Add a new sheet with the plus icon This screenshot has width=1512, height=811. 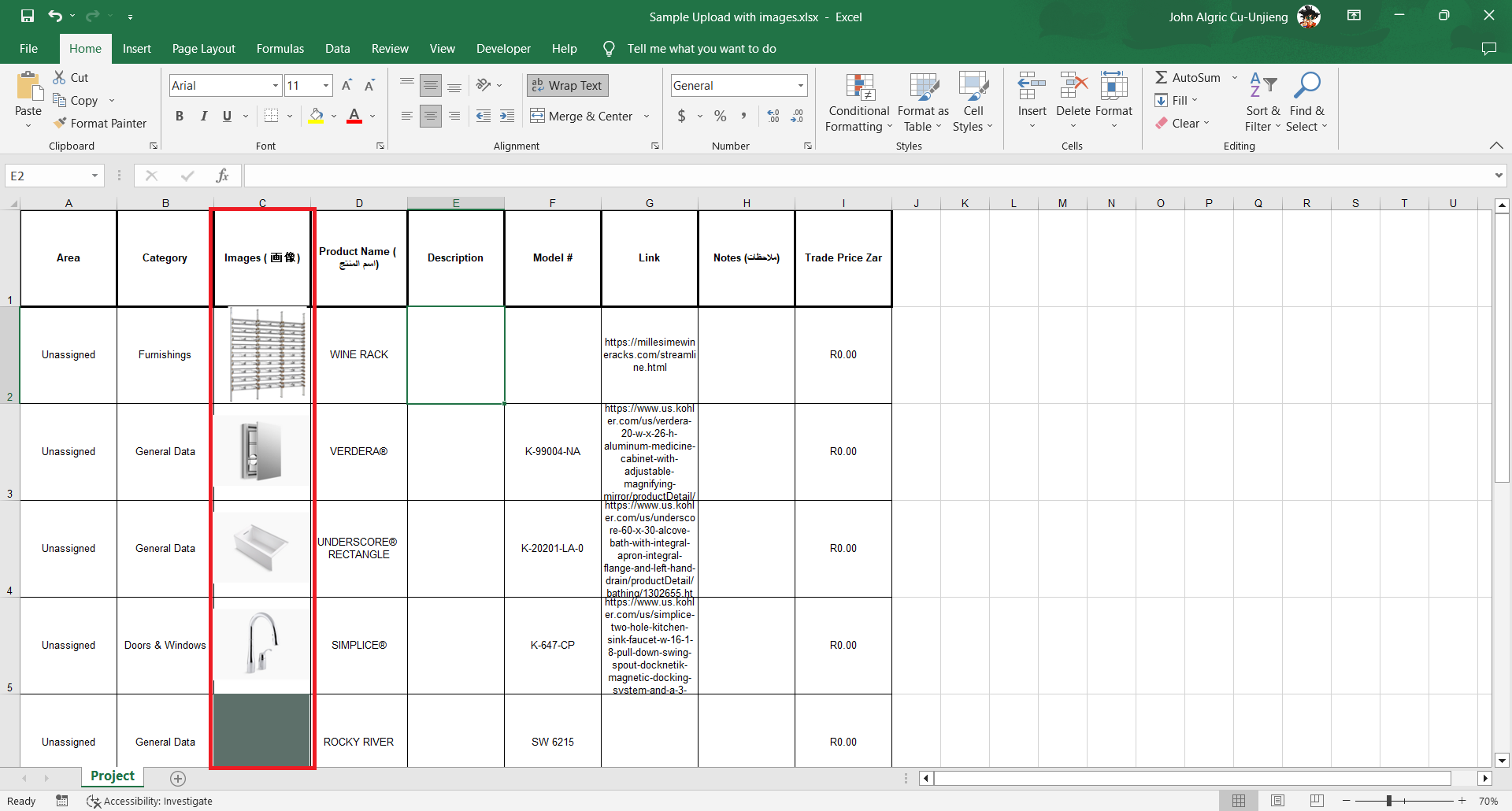[178, 778]
